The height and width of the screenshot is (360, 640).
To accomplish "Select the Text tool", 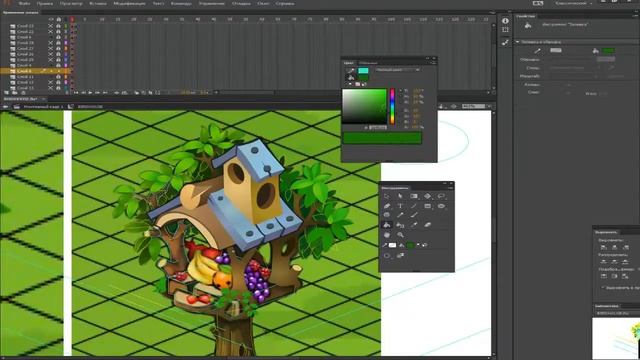I will (400, 206).
